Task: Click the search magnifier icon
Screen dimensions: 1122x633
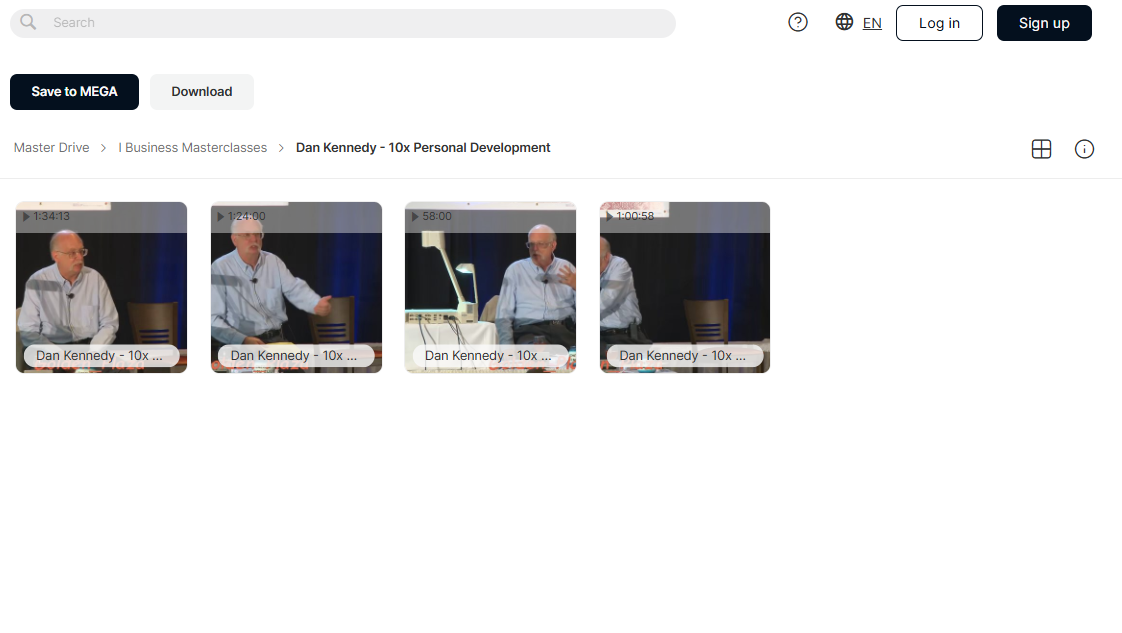Action: [x=28, y=22]
